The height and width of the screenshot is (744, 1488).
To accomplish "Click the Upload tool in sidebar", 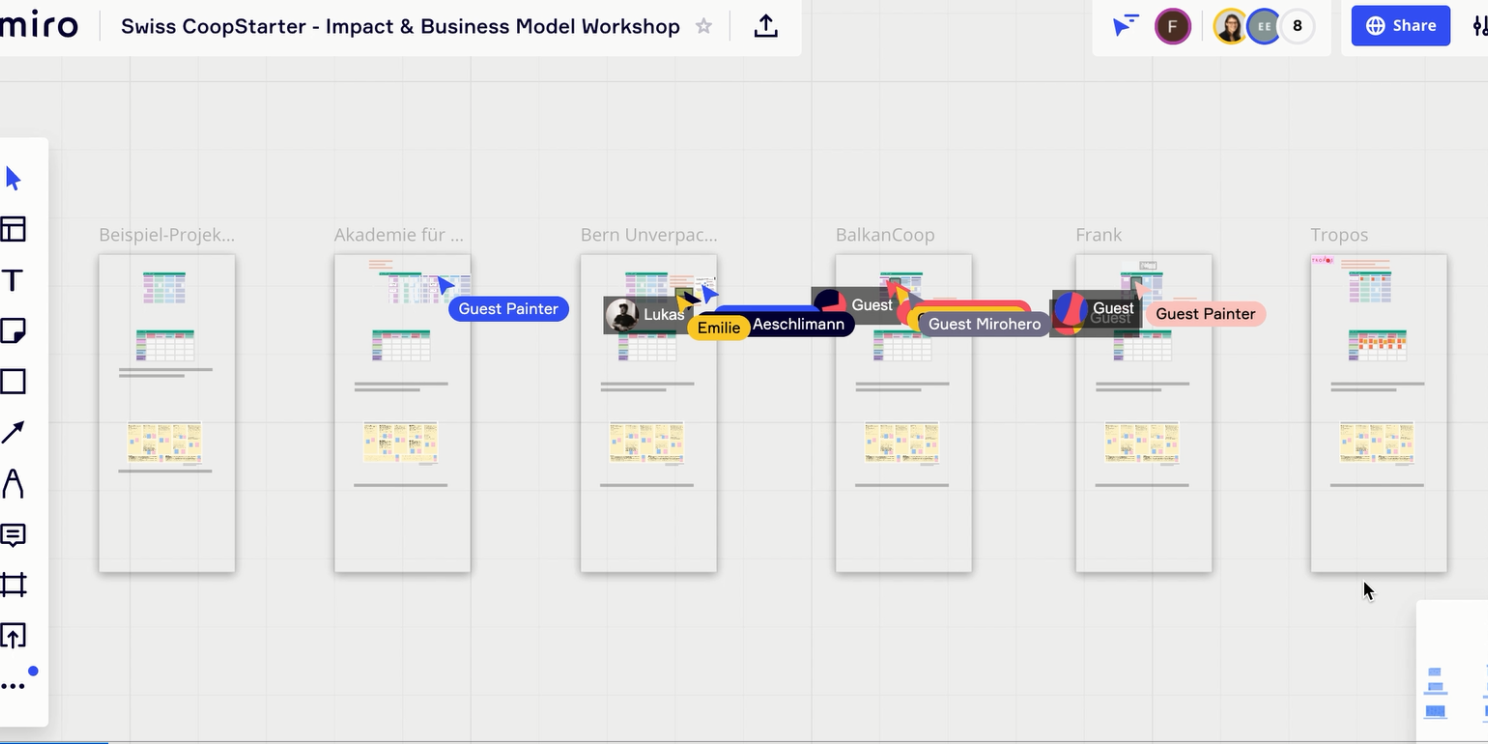I will pyautogui.click(x=13, y=636).
